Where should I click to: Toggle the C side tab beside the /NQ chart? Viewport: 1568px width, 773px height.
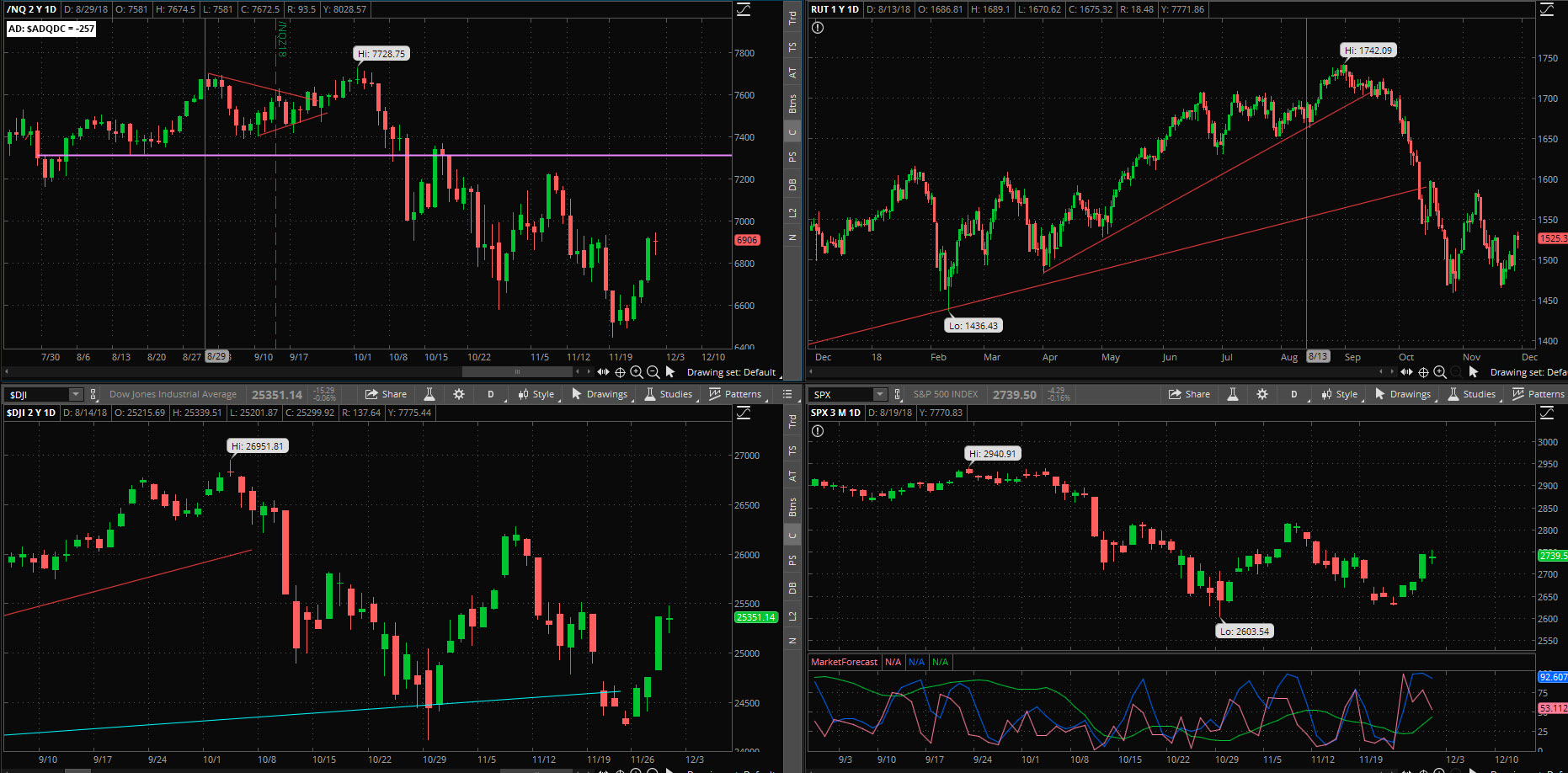(x=792, y=132)
